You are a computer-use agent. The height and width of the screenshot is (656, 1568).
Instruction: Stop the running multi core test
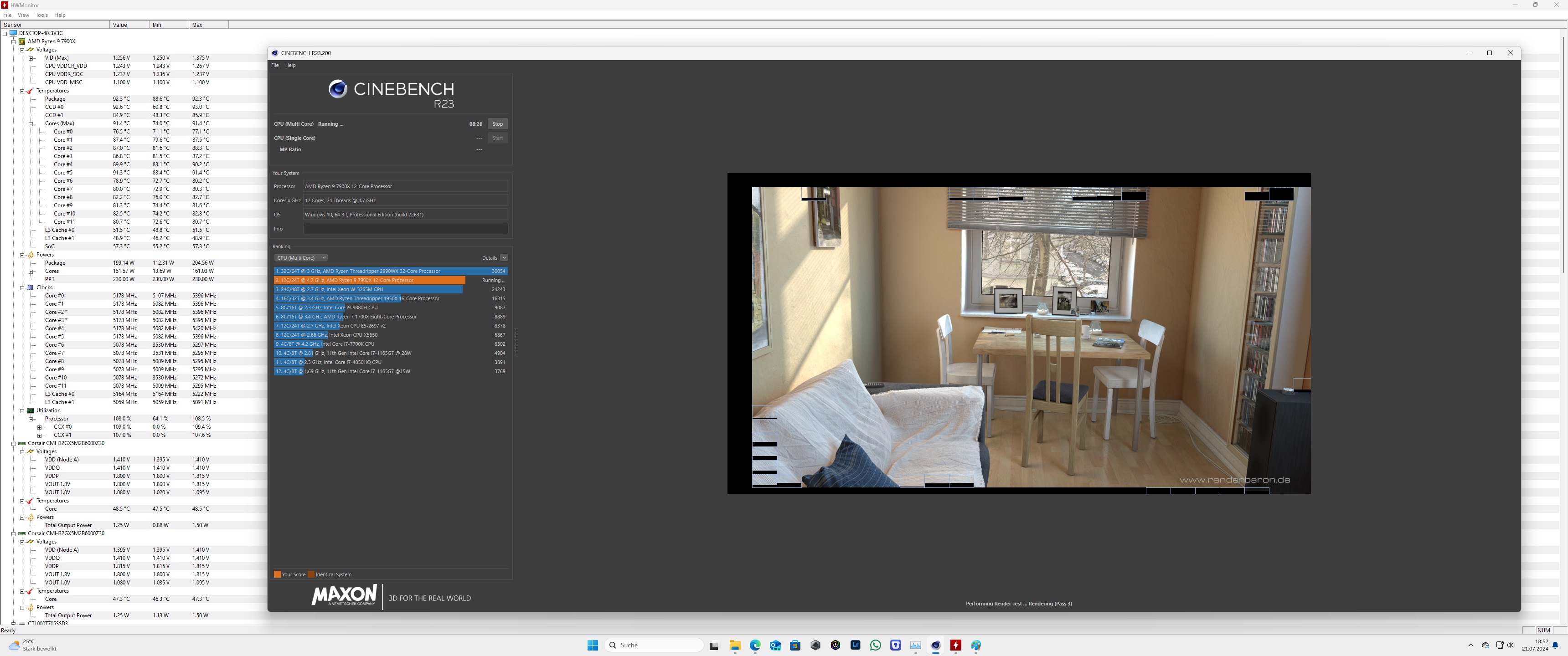coord(497,124)
